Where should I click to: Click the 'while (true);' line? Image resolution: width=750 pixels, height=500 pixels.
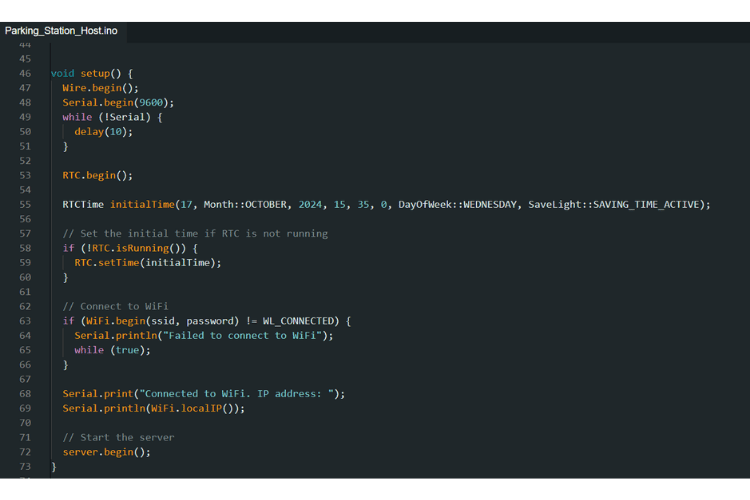112,350
